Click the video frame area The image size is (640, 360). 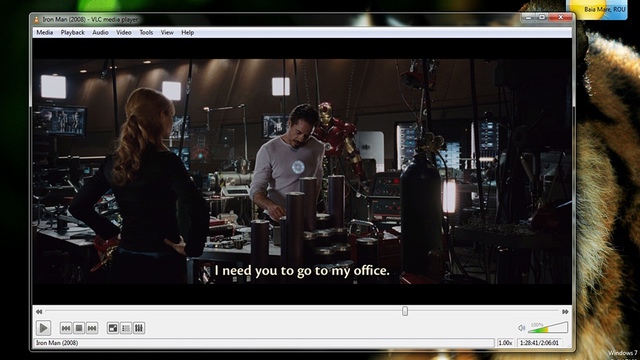point(302,171)
